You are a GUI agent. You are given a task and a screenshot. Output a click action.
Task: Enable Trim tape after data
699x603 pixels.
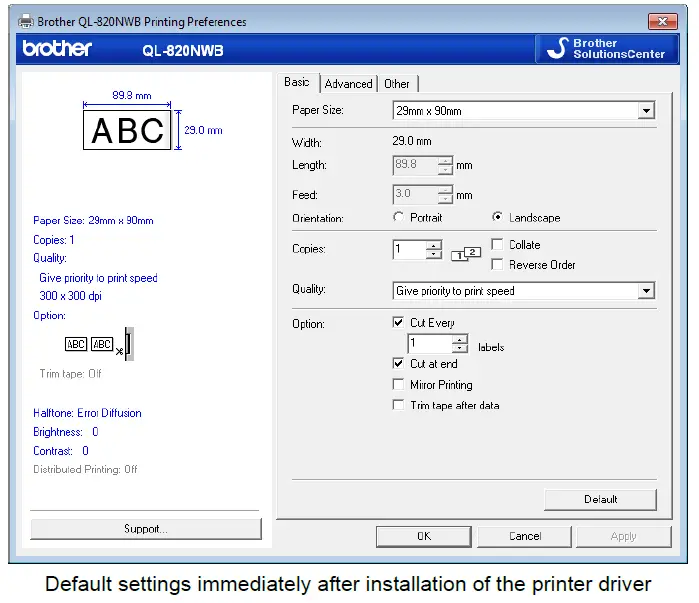[x=399, y=405]
